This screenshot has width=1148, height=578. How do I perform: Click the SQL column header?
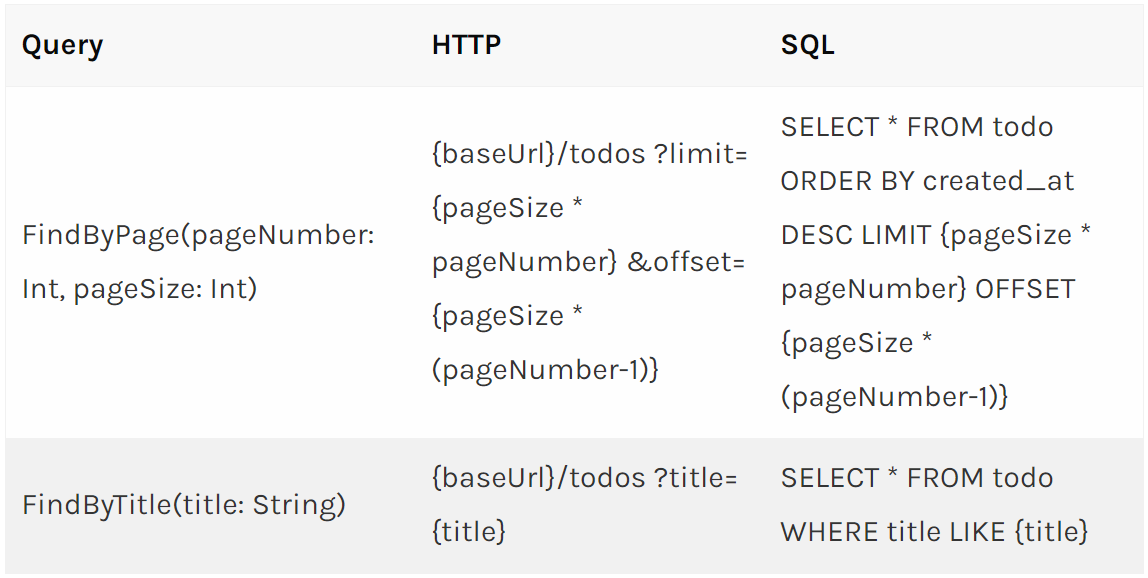click(808, 45)
